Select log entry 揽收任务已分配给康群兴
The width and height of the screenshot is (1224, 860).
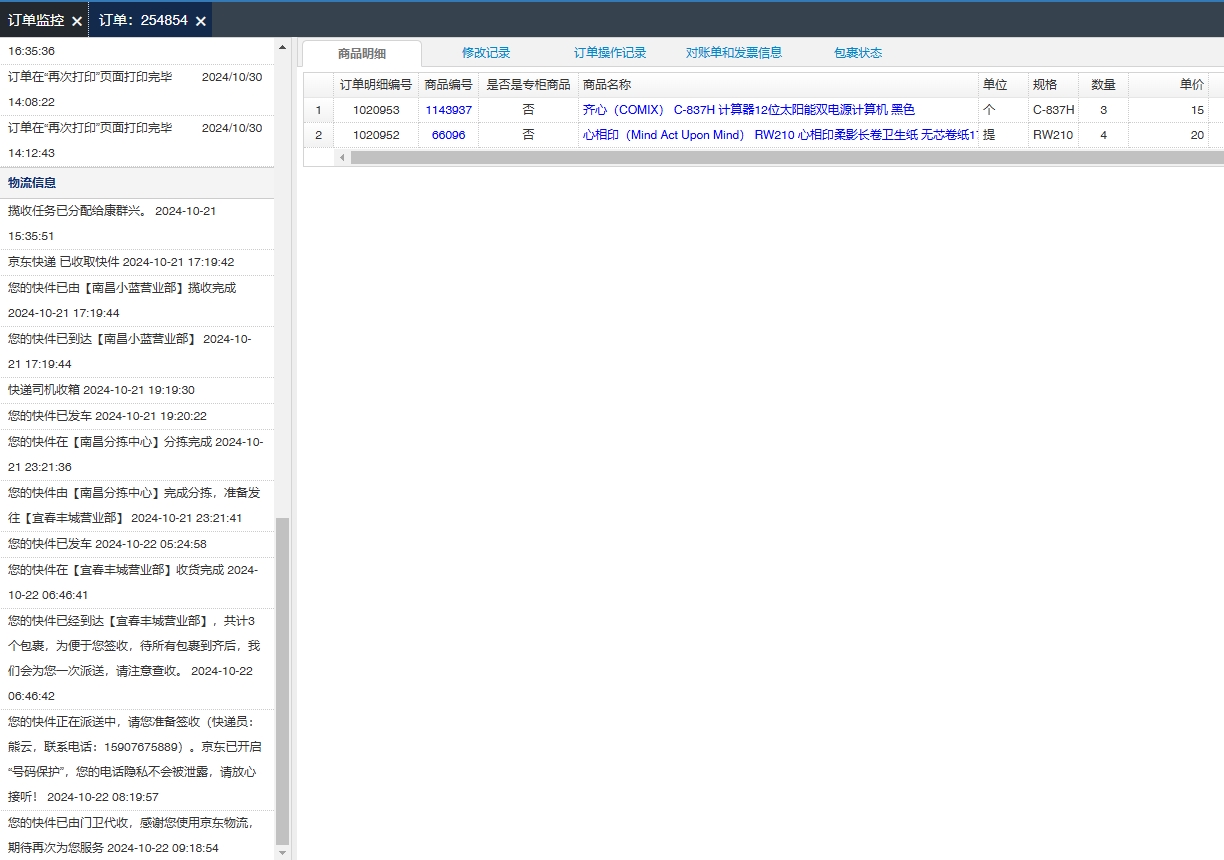137,224
